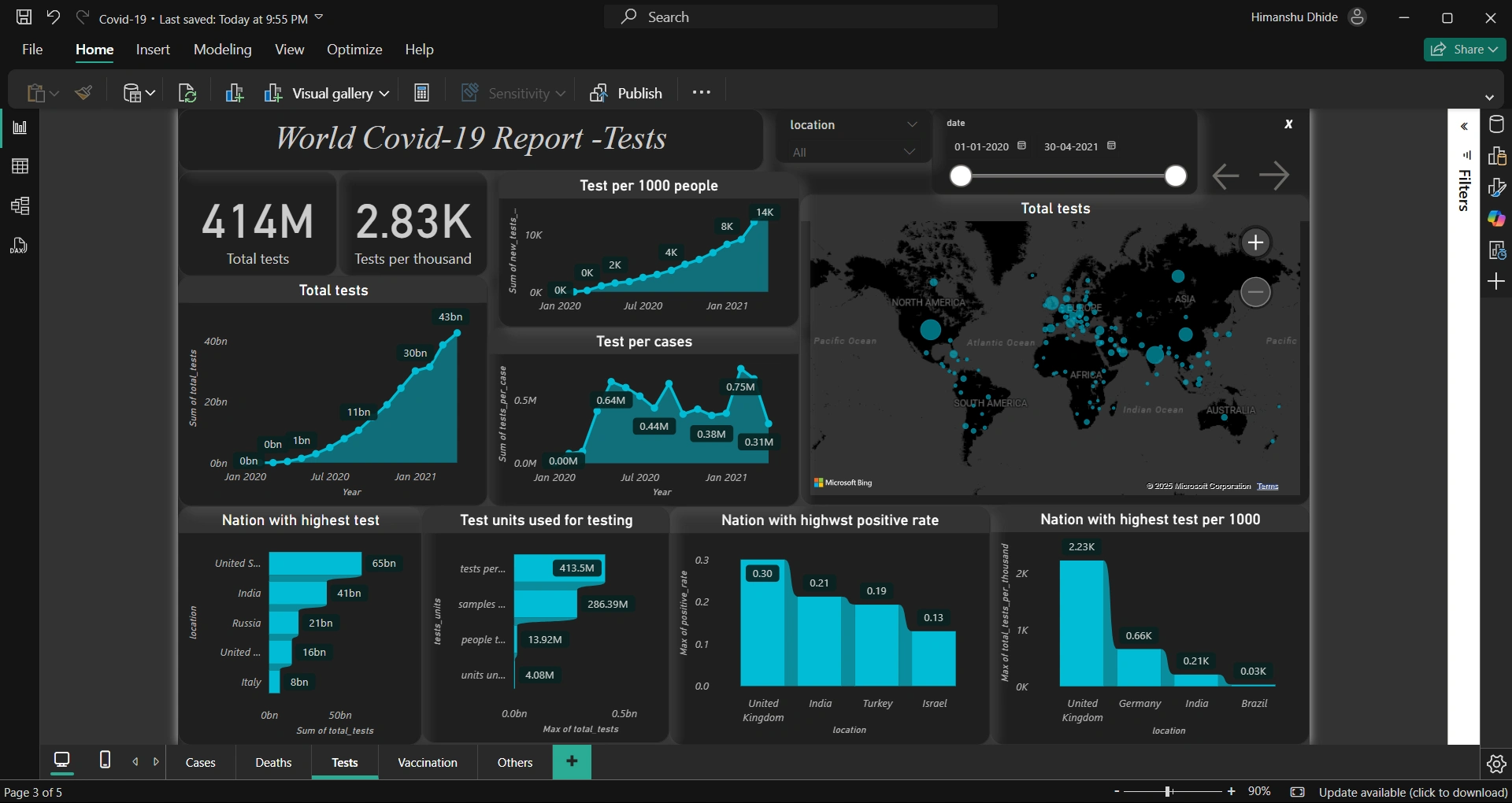1512x803 pixels.
Task: Select the Modeling ribbon tab
Action: coord(223,49)
